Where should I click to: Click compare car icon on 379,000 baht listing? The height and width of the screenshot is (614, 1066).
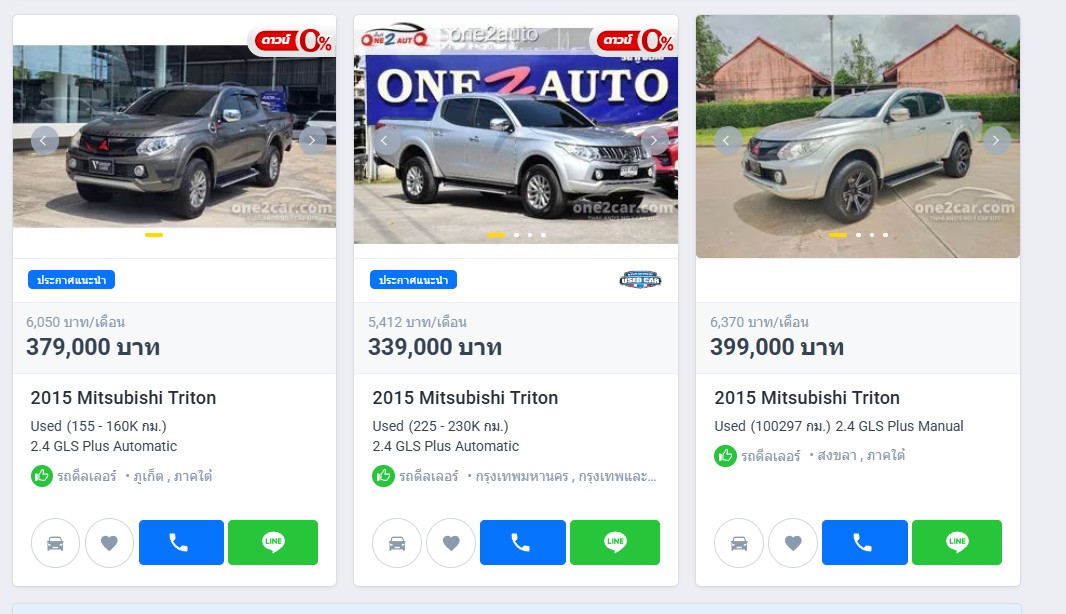pos(55,543)
